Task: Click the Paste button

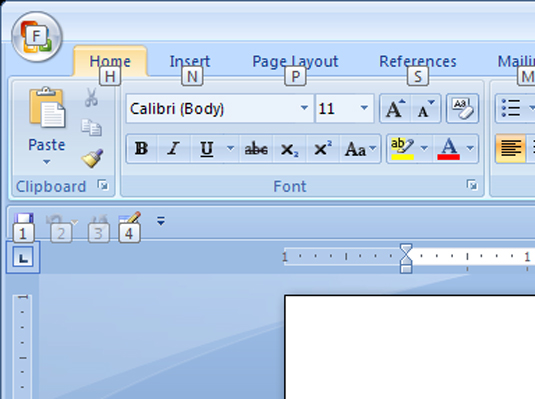Action: 46,127
